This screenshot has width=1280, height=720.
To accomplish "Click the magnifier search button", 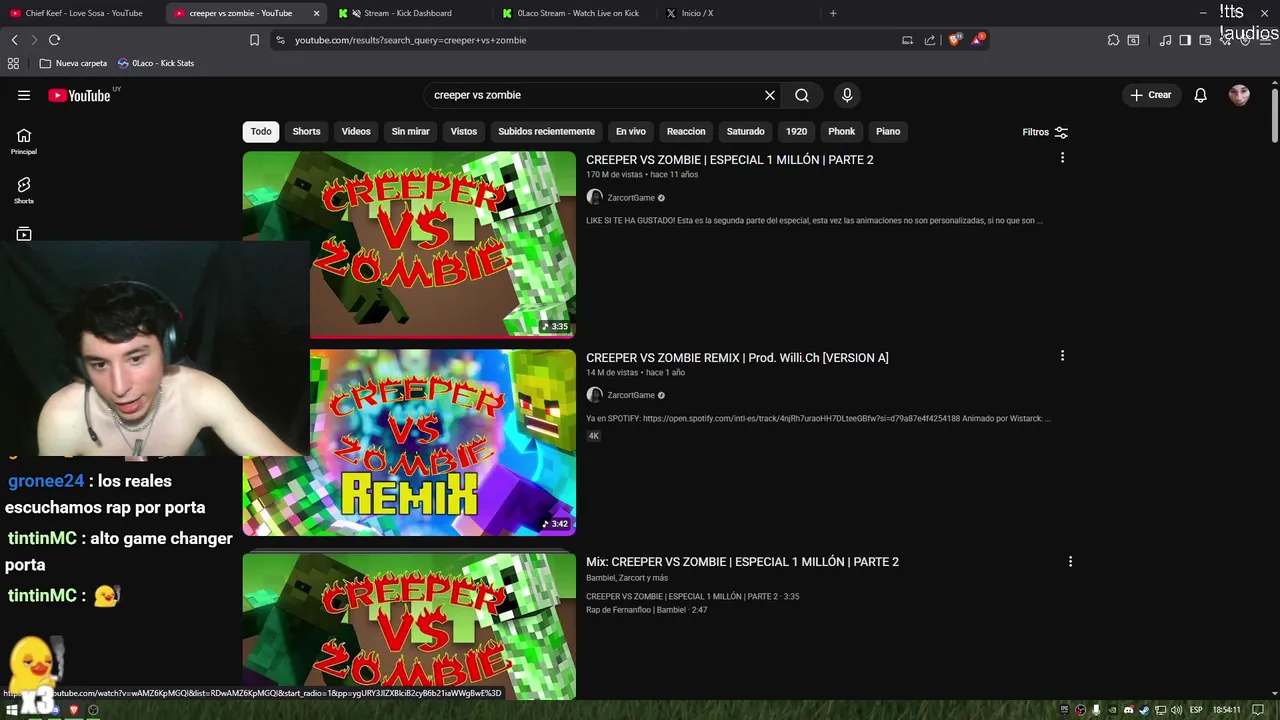I will 802,95.
